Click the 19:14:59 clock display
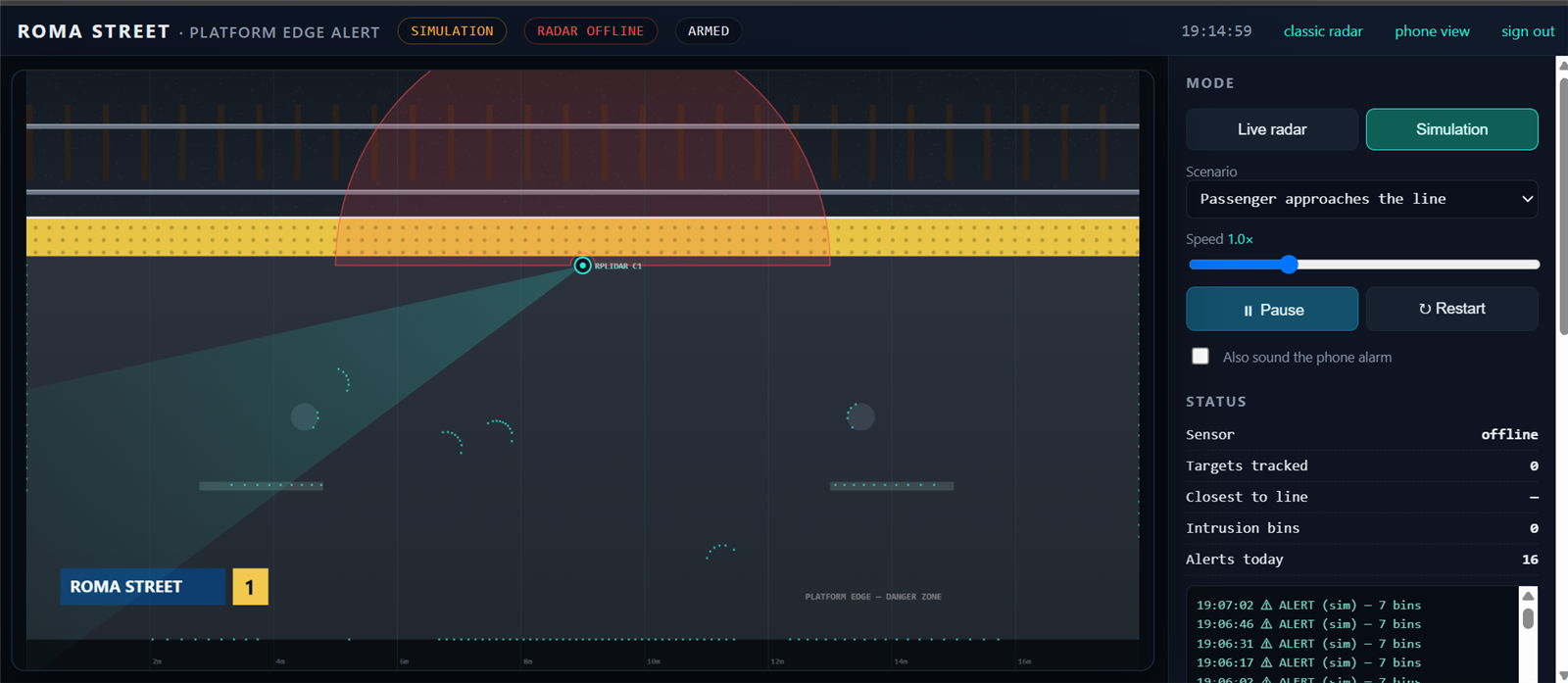1568x683 pixels. (1216, 31)
